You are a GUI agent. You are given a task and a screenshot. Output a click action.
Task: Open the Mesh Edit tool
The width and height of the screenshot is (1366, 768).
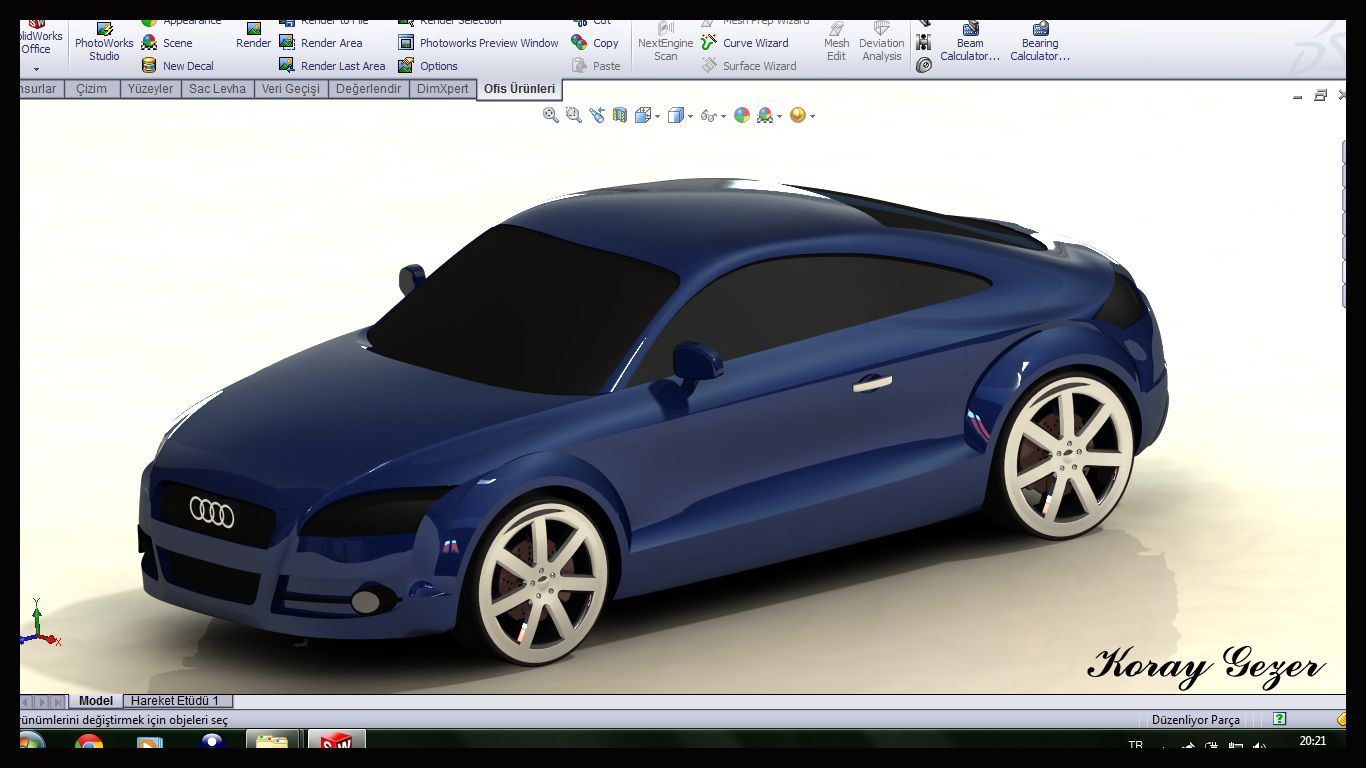[836, 42]
